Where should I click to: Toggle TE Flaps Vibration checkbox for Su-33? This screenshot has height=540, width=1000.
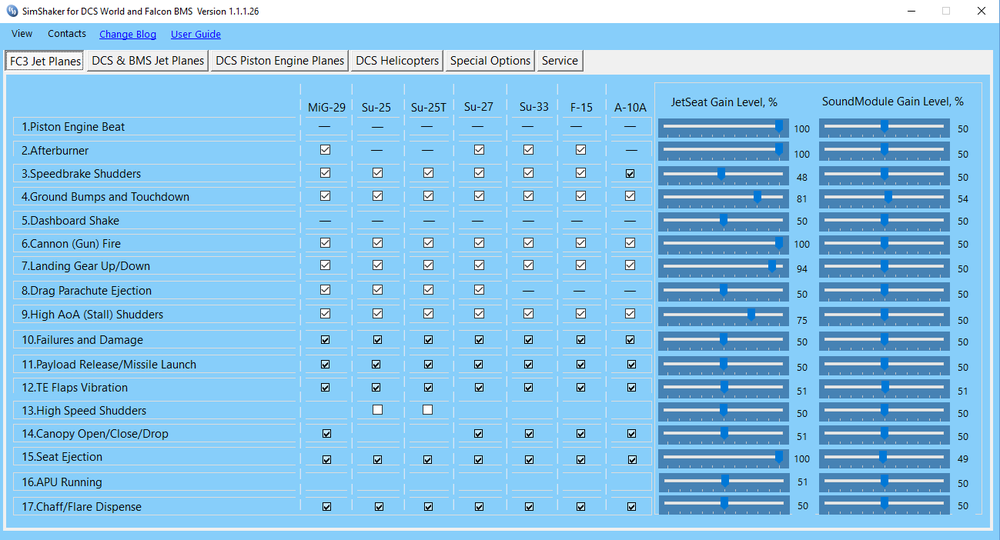pyautogui.click(x=528, y=388)
